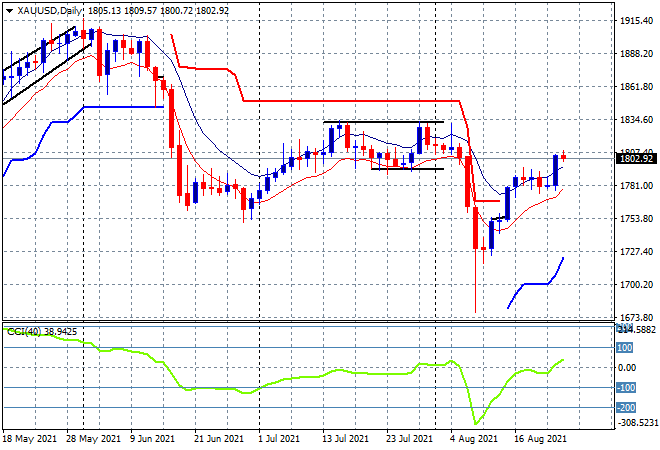
Task: Click the CCI 100 level label
Action: 625,348
